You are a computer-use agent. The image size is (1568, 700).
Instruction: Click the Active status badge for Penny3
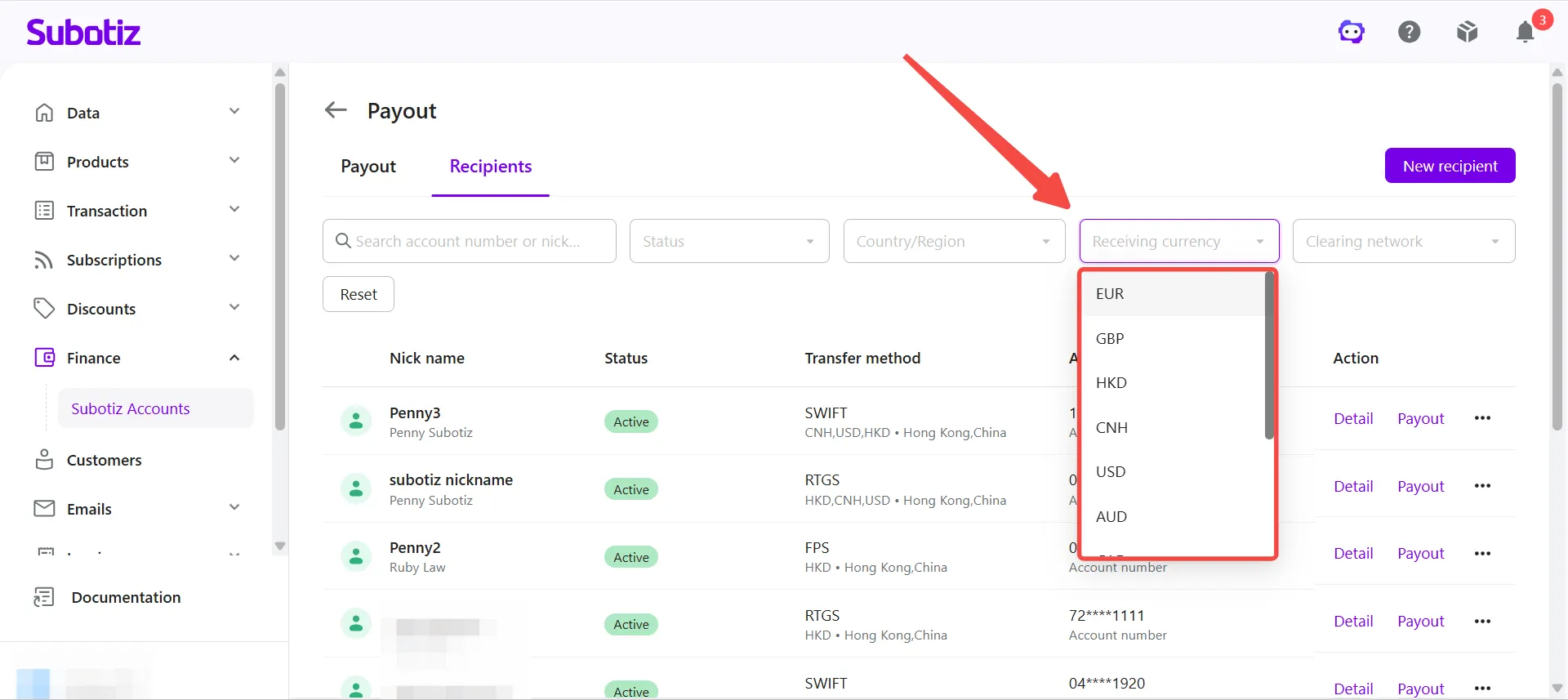[631, 421]
